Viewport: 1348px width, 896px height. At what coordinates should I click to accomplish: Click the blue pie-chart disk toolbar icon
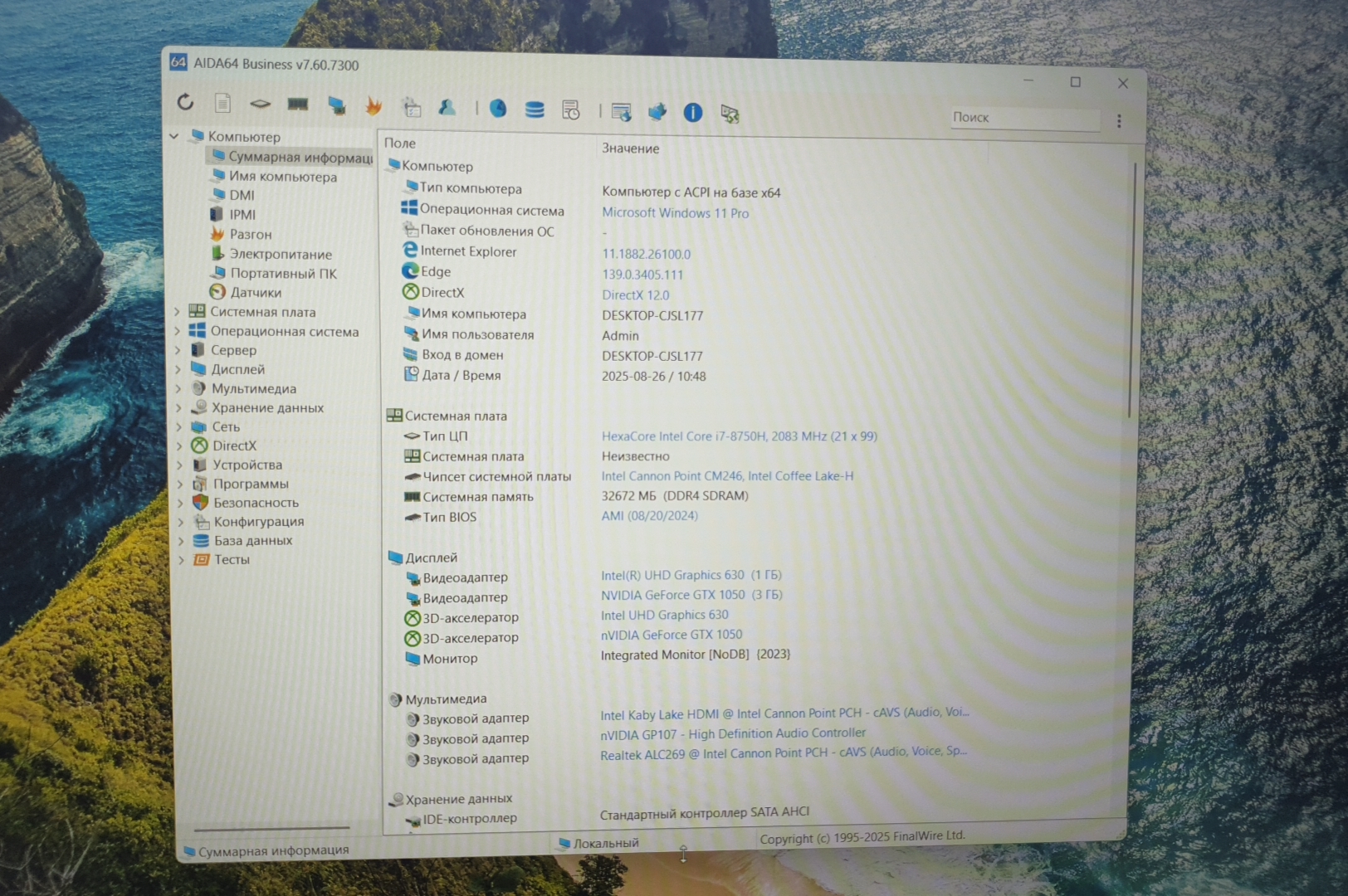coord(497,108)
